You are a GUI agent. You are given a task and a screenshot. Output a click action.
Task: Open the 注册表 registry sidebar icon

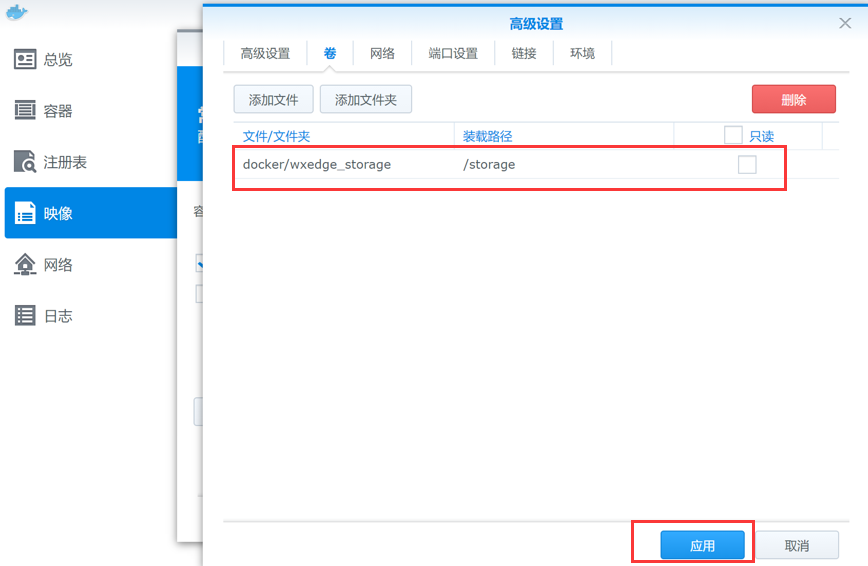[x=25, y=162]
